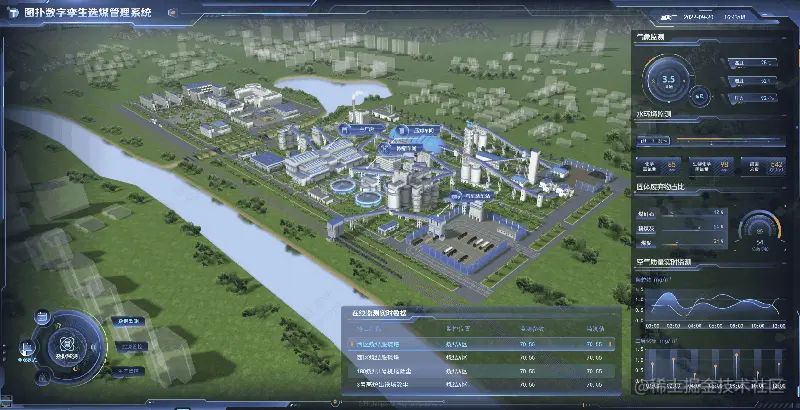Select the first weather reading bar next to gauge

pos(753,63)
